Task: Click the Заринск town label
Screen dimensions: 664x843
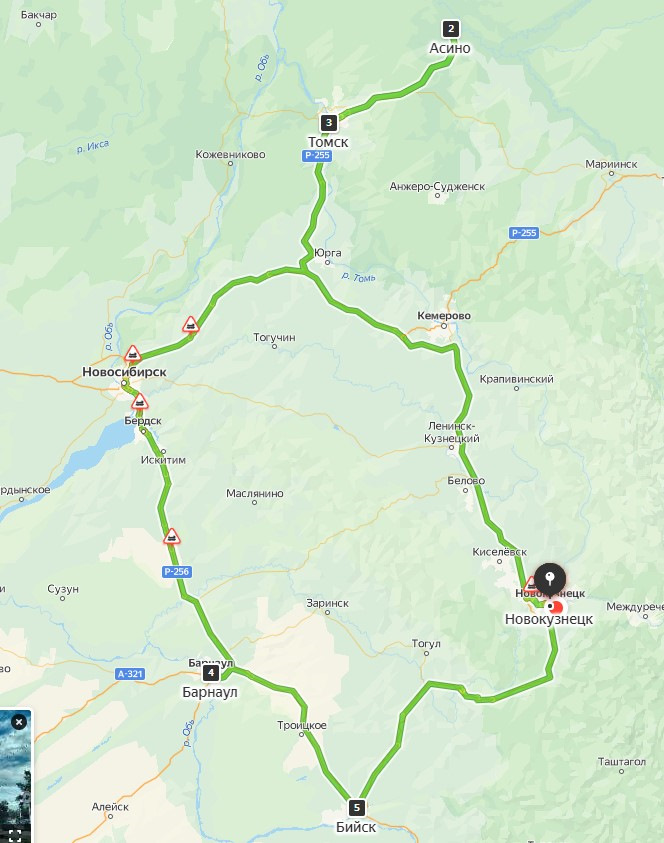Action: point(327,603)
